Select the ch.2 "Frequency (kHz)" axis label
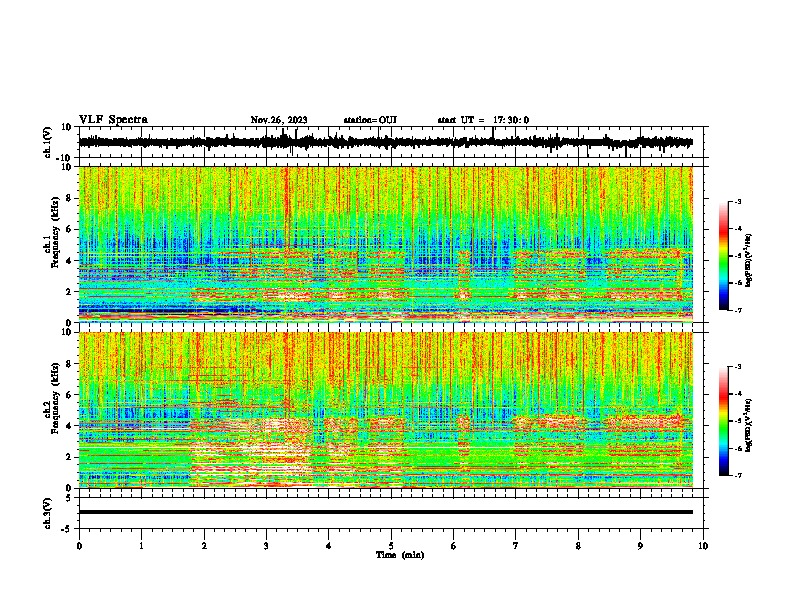 click(x=55, y=398)
